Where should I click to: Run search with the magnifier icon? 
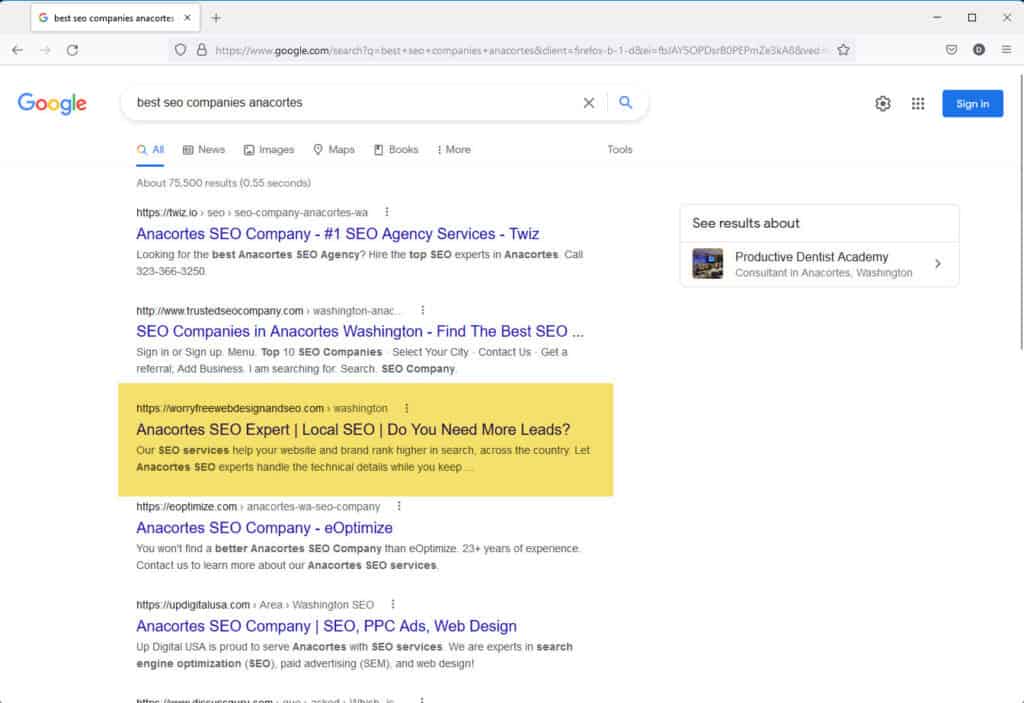click(x=626, y=103)
